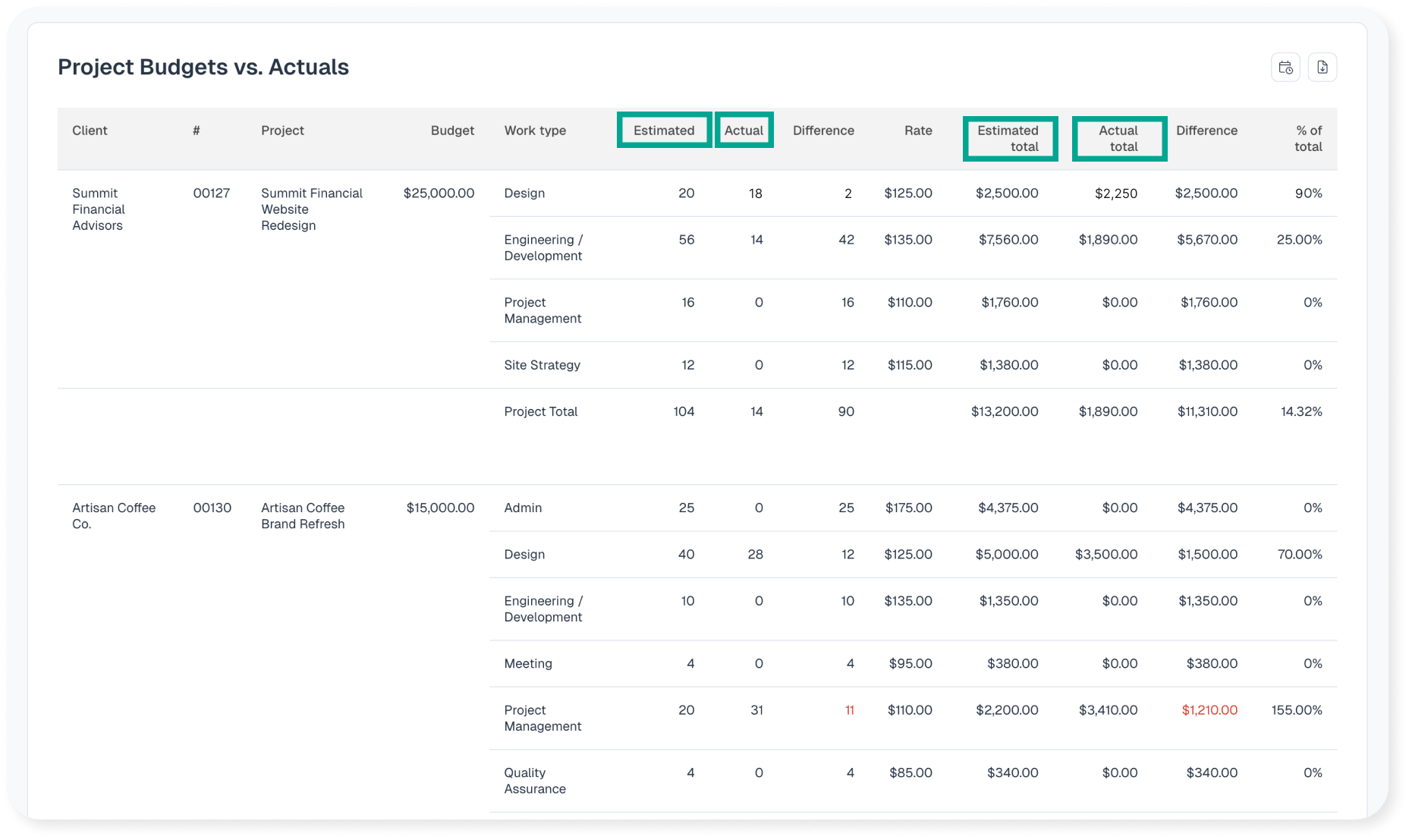Click the red $1,210.00 difference value
1409x840 pixels.
tap(1209, 710)
